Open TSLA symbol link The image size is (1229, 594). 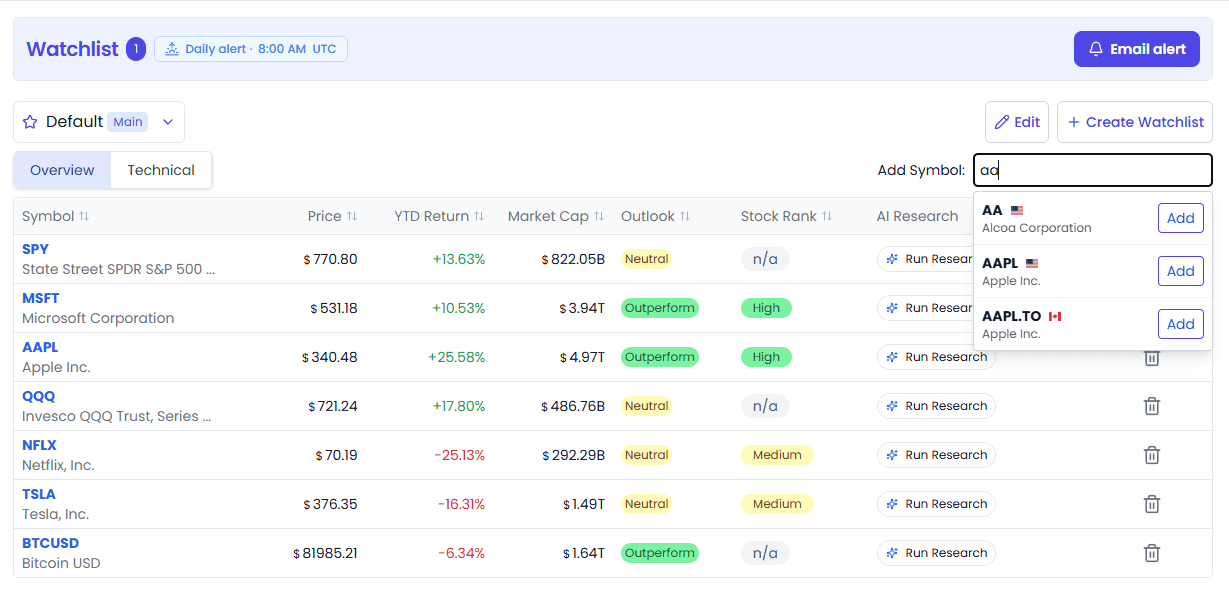click(39, 494)
